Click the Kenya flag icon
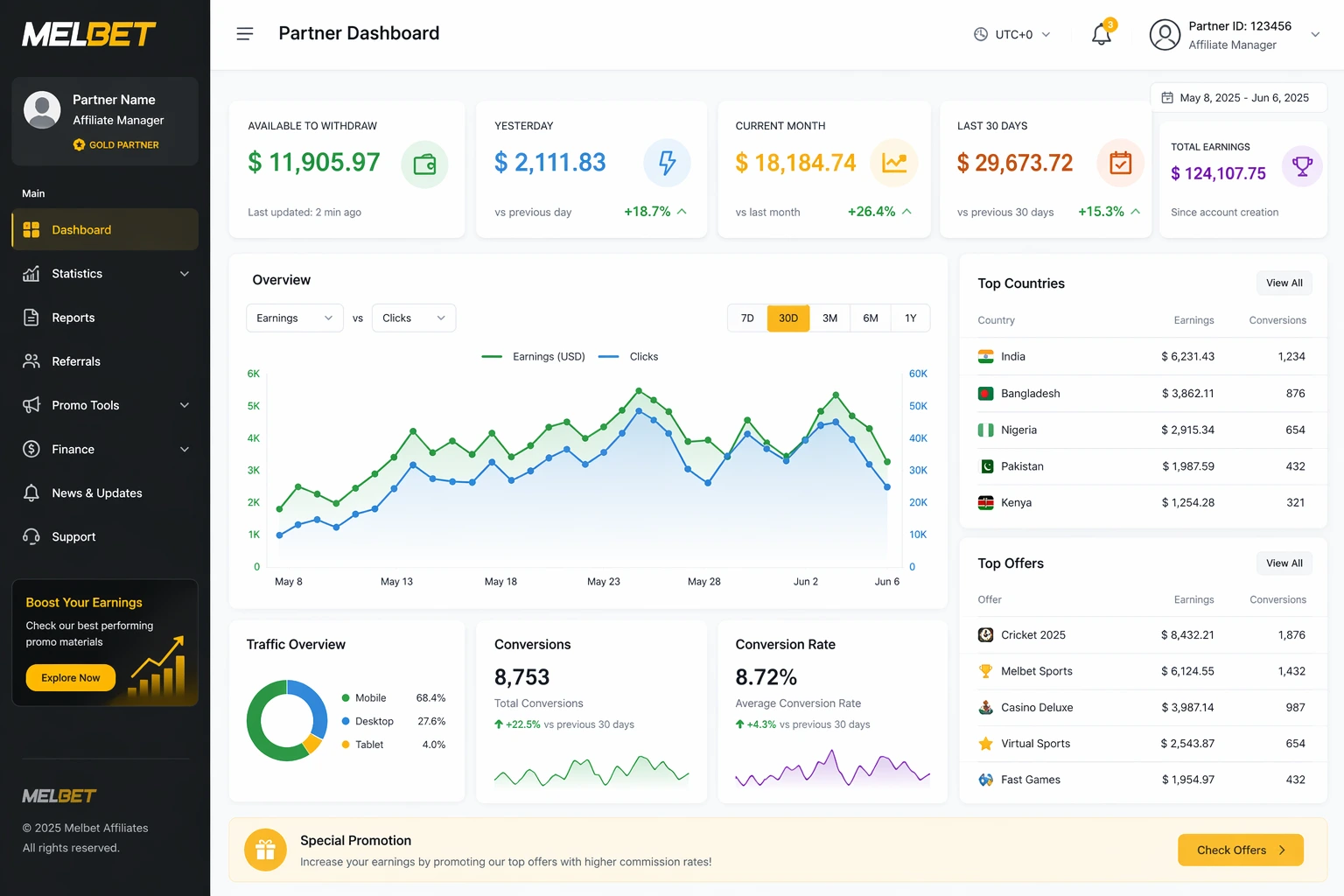The width and height of the screenshot is (1344, 896). pos(985,503)
